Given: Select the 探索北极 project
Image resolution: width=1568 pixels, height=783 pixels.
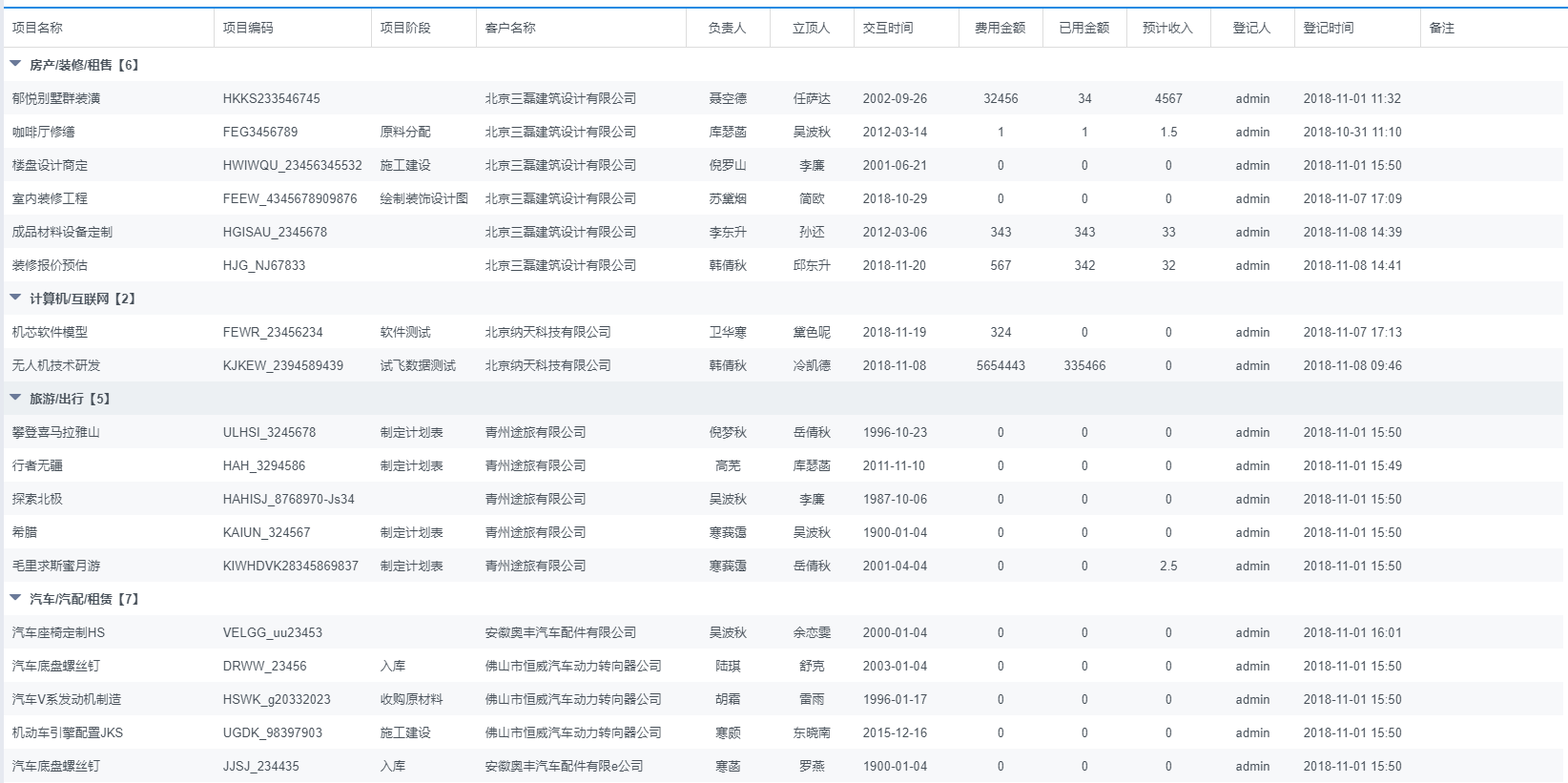Looking at the screenshot, I should [37, 499].
